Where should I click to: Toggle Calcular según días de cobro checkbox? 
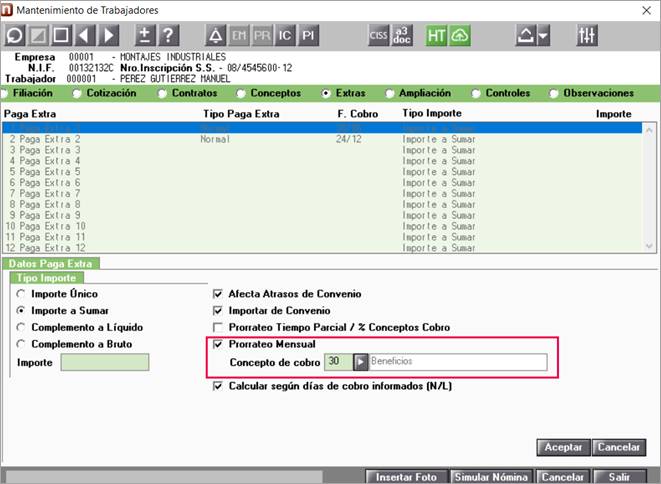pos(218,386)
